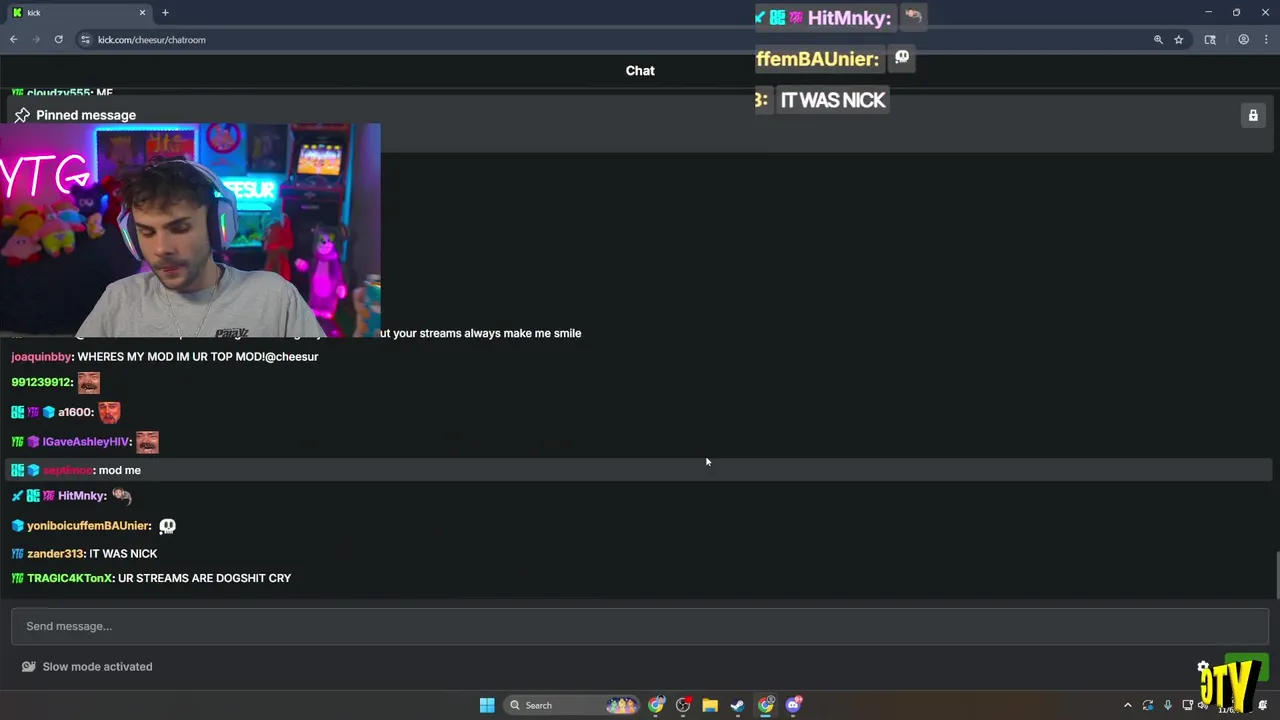Open Steam from the taskbar

coord(737,705)
